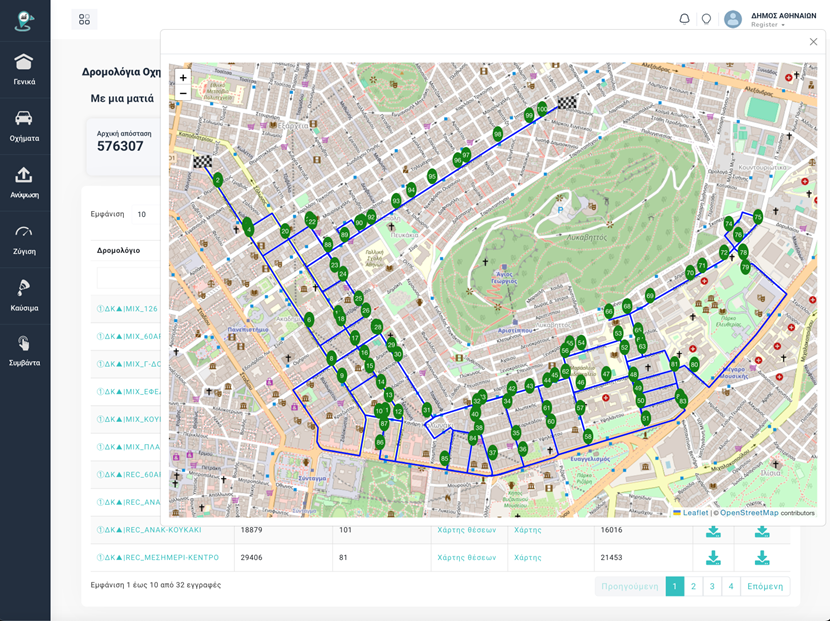Open the Συμβάντα events section
Screen dimensions: 830x621
24,351
